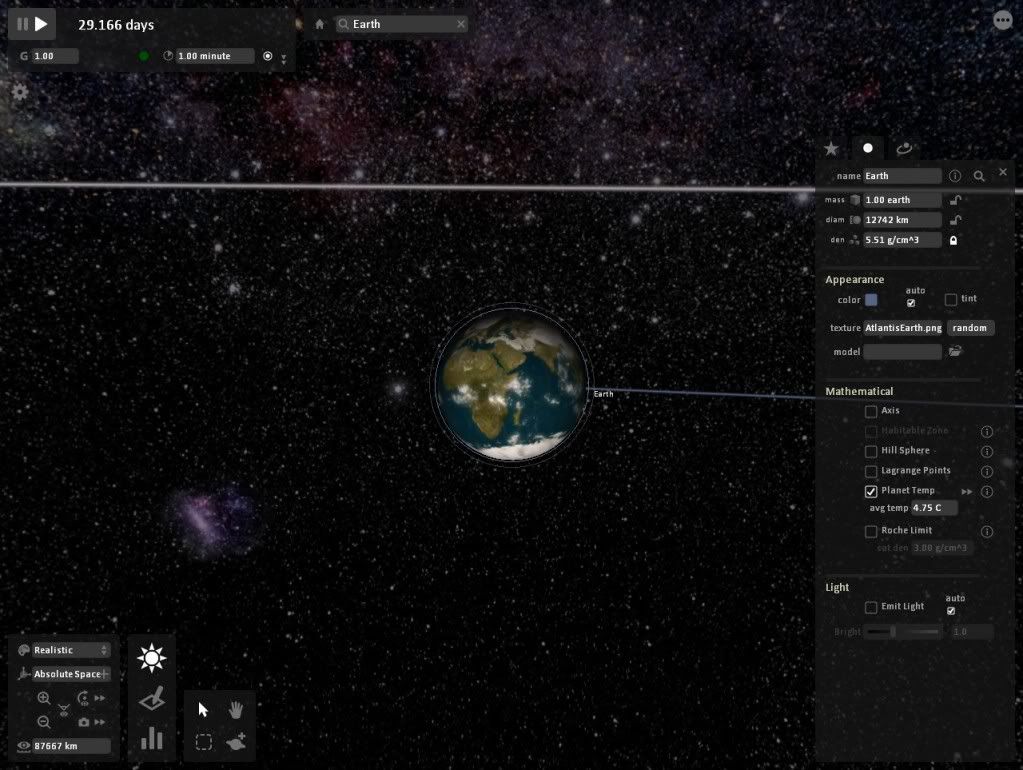The image size is (1023, 770).
Task: Enable the Hill Sphere checkbox
Action: [x=871, y=451]
